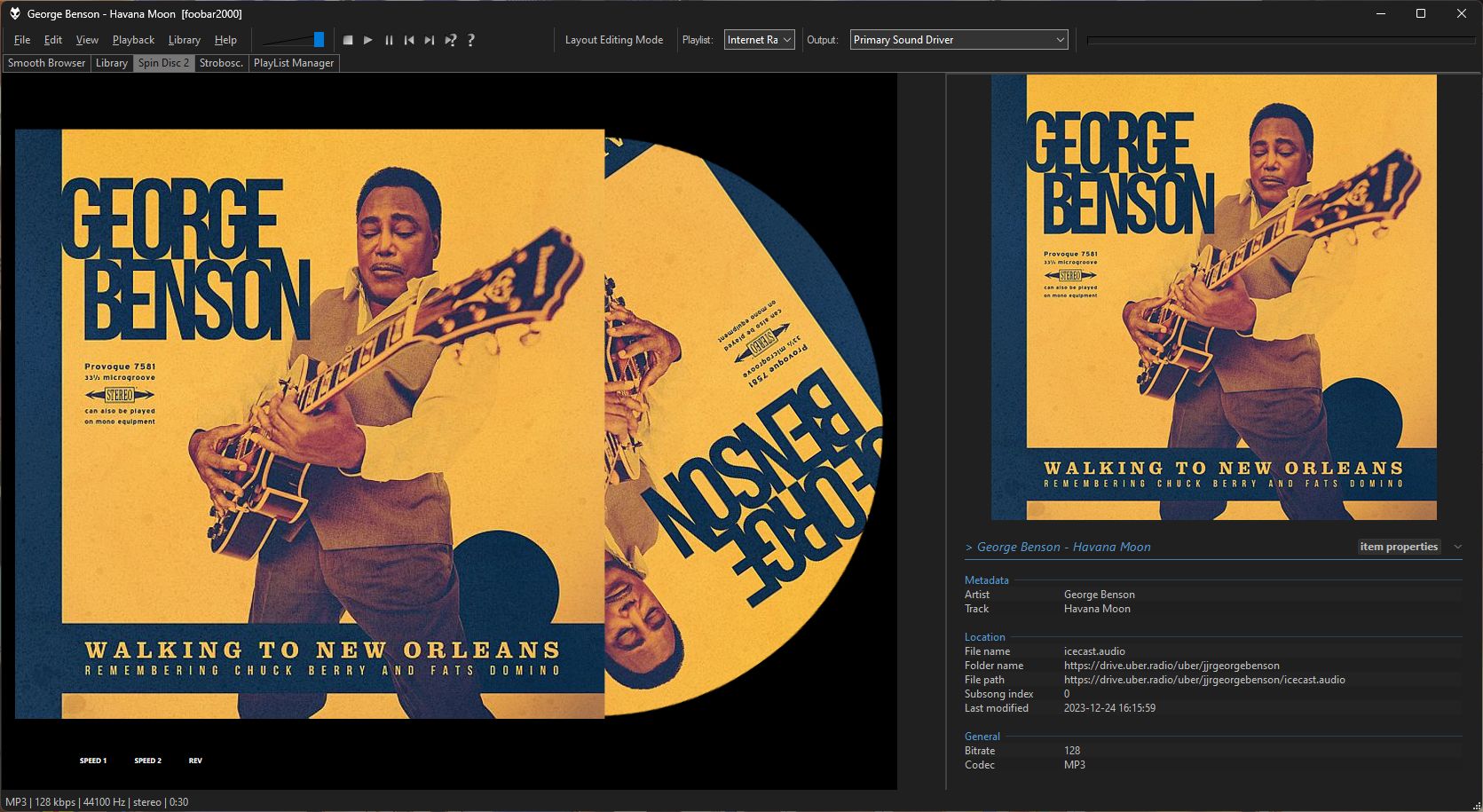The width and height of the screenshot is (1483, 812).
Task: Toggle Layout Editing Mode
Action: tap(614, 40)
